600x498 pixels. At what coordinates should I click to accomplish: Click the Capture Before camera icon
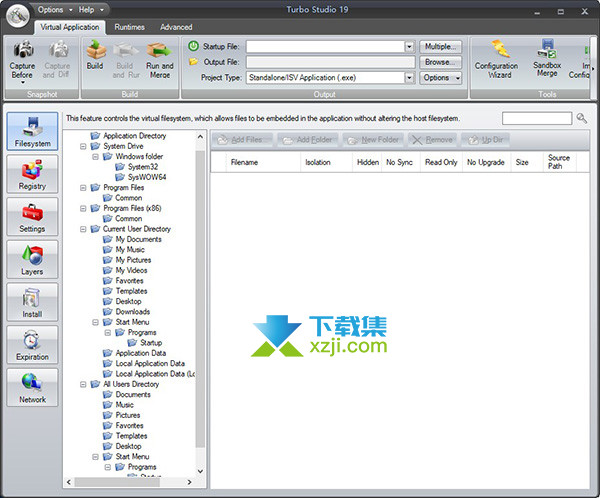23,50
